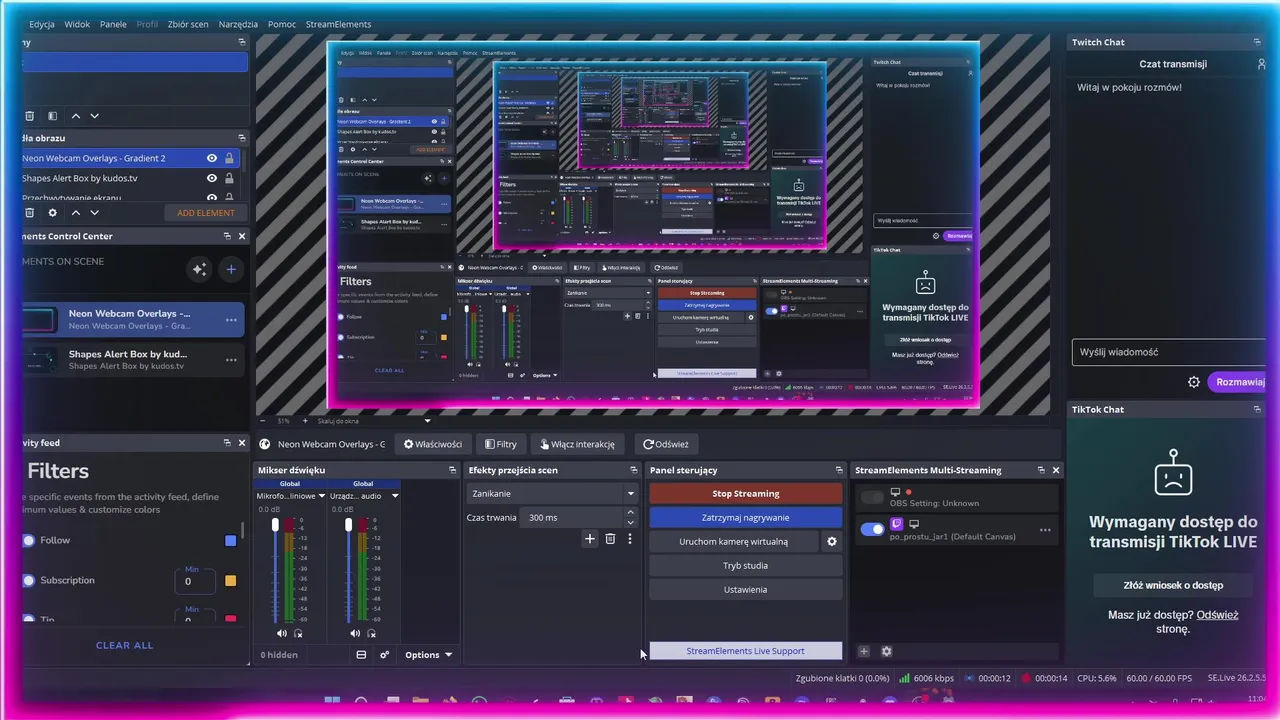Open the Panele menu

[113, 24]
